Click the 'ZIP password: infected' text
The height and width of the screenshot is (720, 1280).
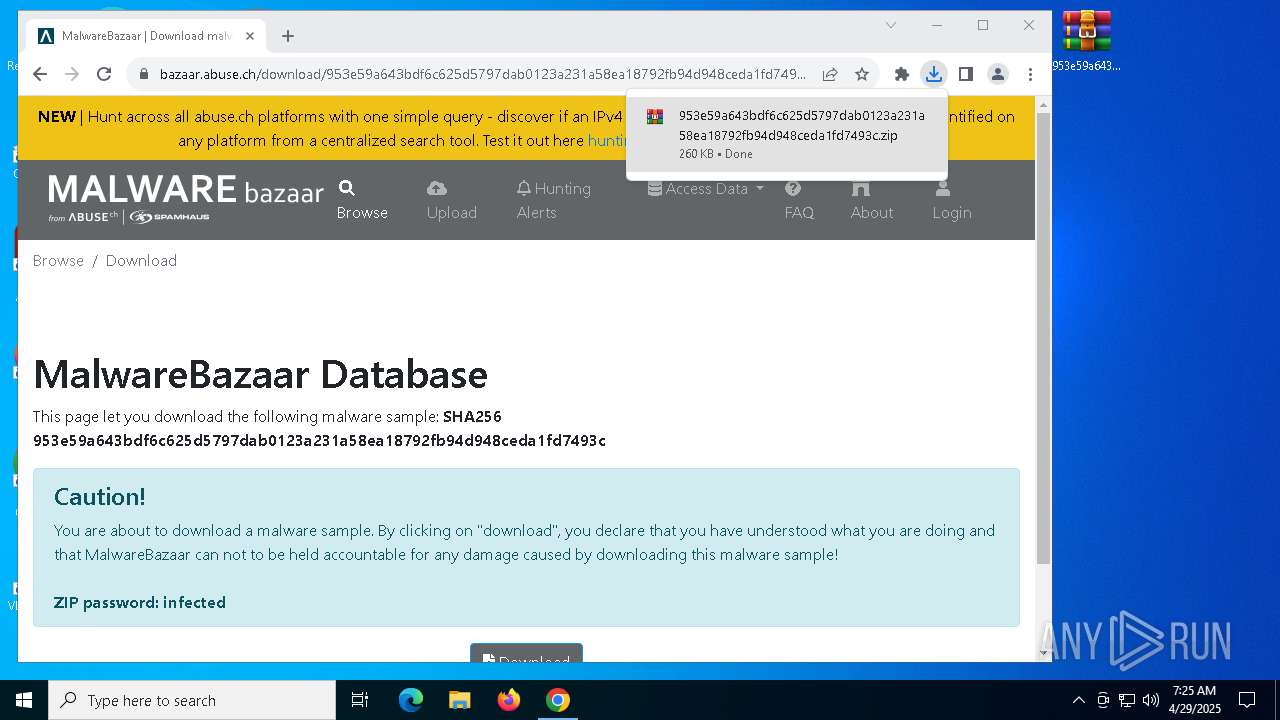(139, 602)
